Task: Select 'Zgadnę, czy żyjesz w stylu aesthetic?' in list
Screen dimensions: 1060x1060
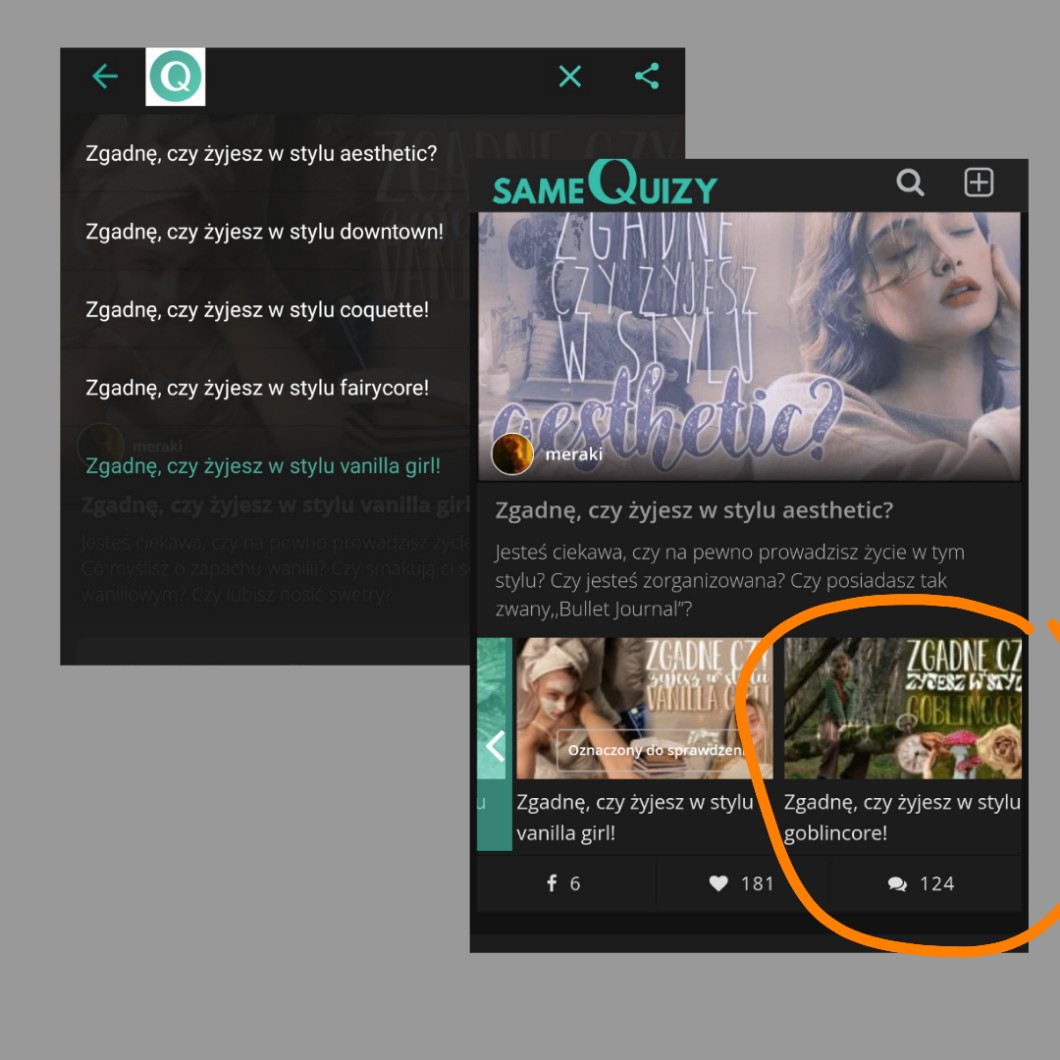Action: point(261,154)
